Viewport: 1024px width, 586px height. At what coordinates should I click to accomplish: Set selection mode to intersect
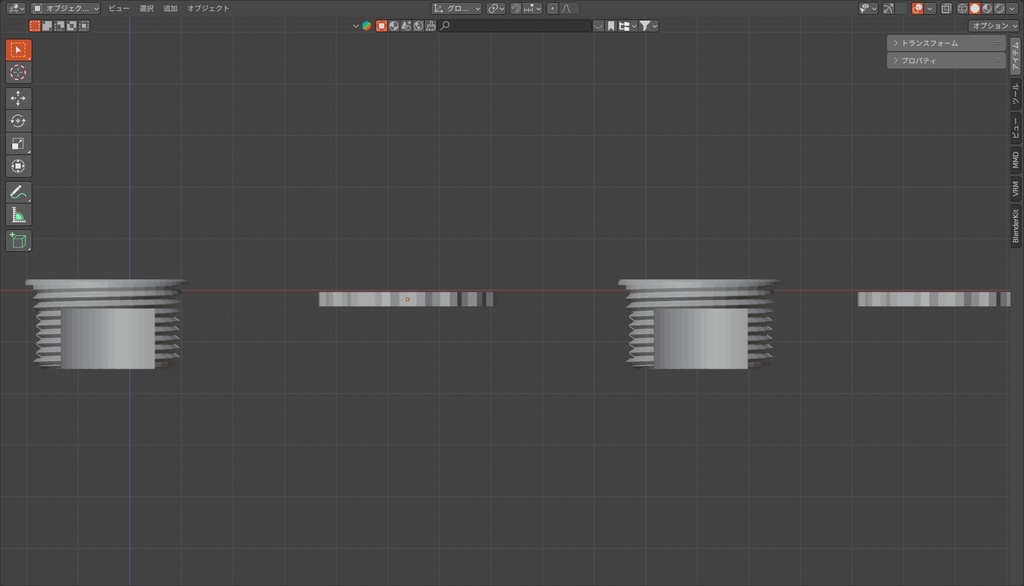pos(84,25)
